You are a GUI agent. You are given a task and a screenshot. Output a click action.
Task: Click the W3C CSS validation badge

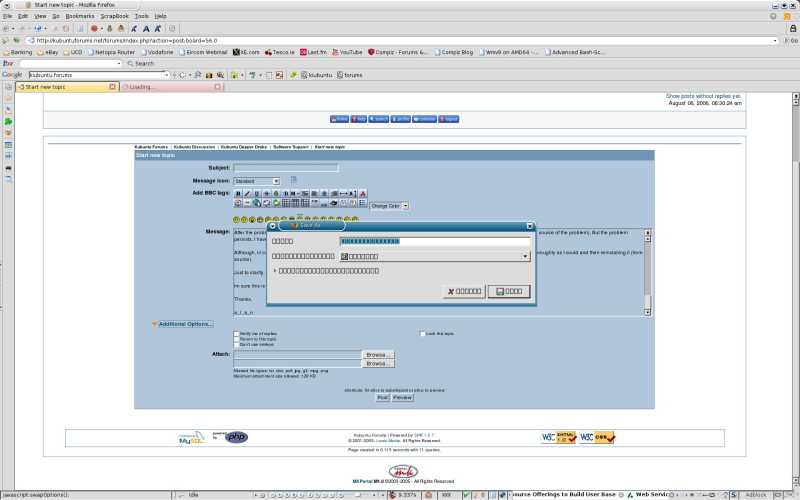point(597,437)
